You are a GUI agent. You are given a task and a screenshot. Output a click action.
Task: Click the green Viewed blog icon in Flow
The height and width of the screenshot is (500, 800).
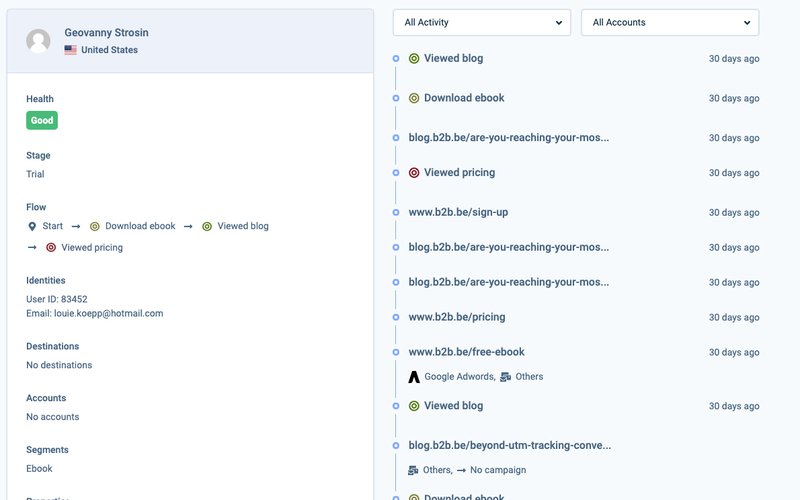click(207, 226)
